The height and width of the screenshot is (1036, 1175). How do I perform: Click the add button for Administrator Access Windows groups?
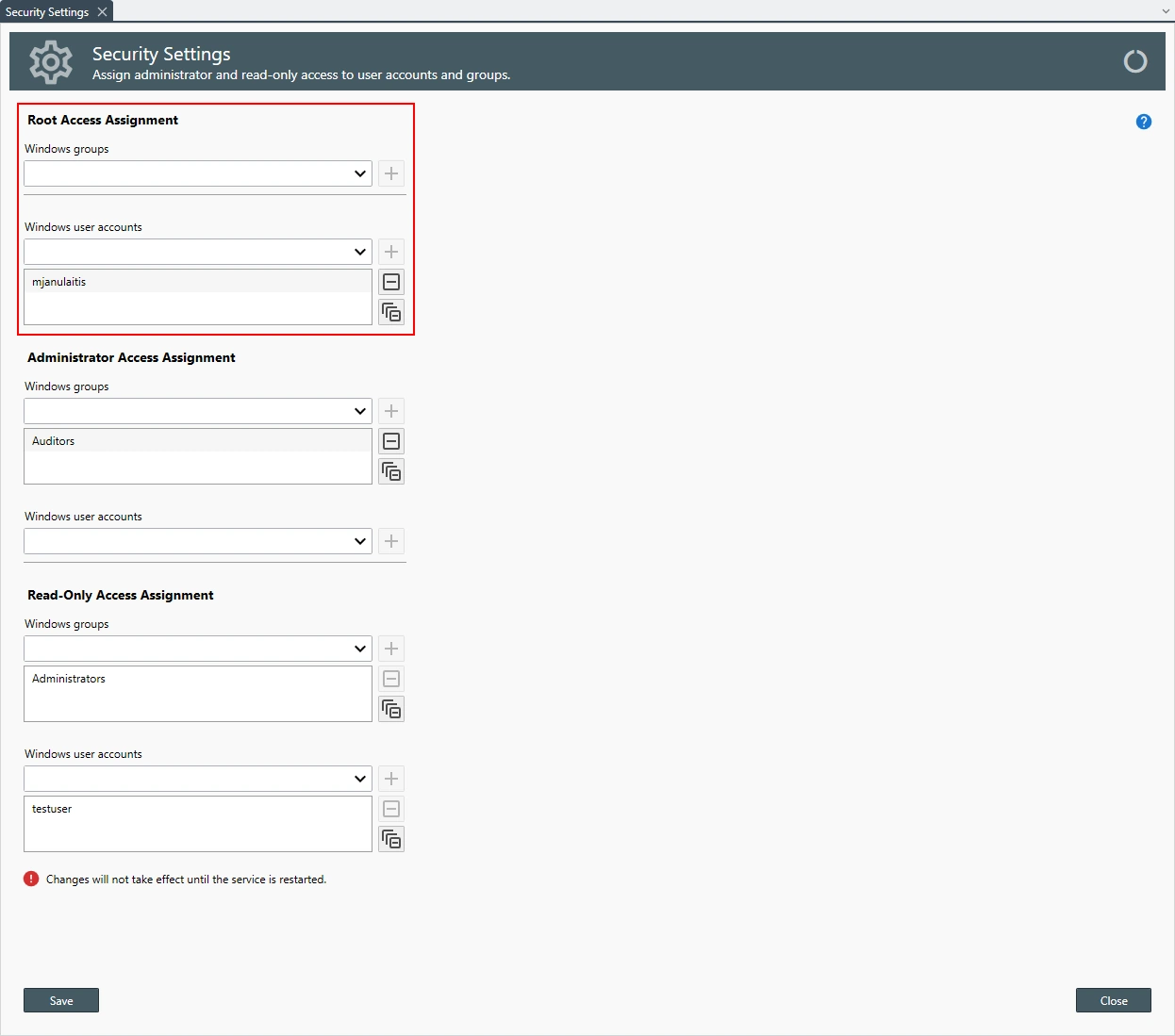point(391,411)
